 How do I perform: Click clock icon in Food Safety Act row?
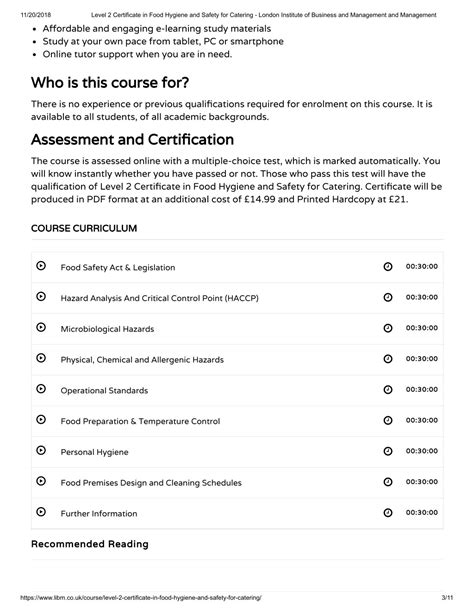[388, 267]
